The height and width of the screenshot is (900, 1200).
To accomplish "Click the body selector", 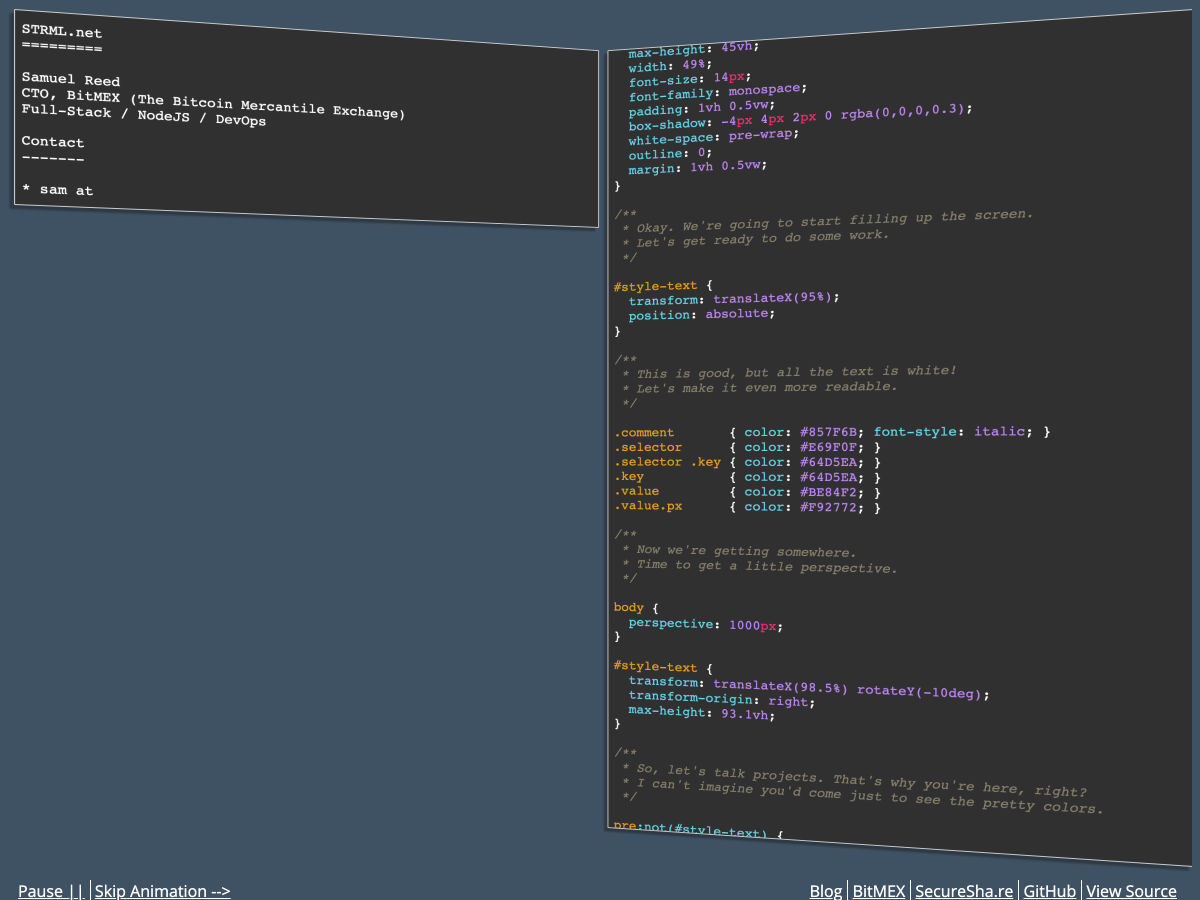I will tap(629, 607).
